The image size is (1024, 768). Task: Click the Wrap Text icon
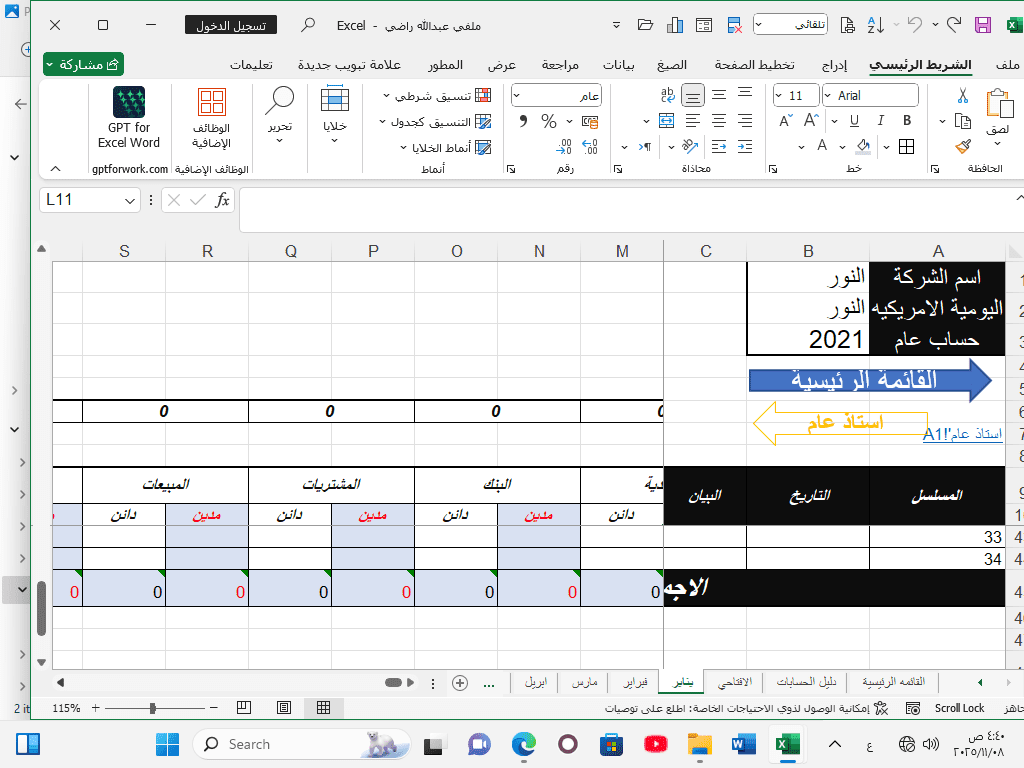click(667, 95)
